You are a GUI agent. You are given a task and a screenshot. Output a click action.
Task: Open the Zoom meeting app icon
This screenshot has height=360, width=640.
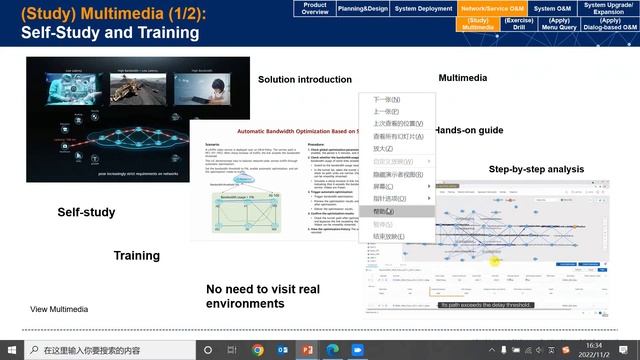pos(358,350)
